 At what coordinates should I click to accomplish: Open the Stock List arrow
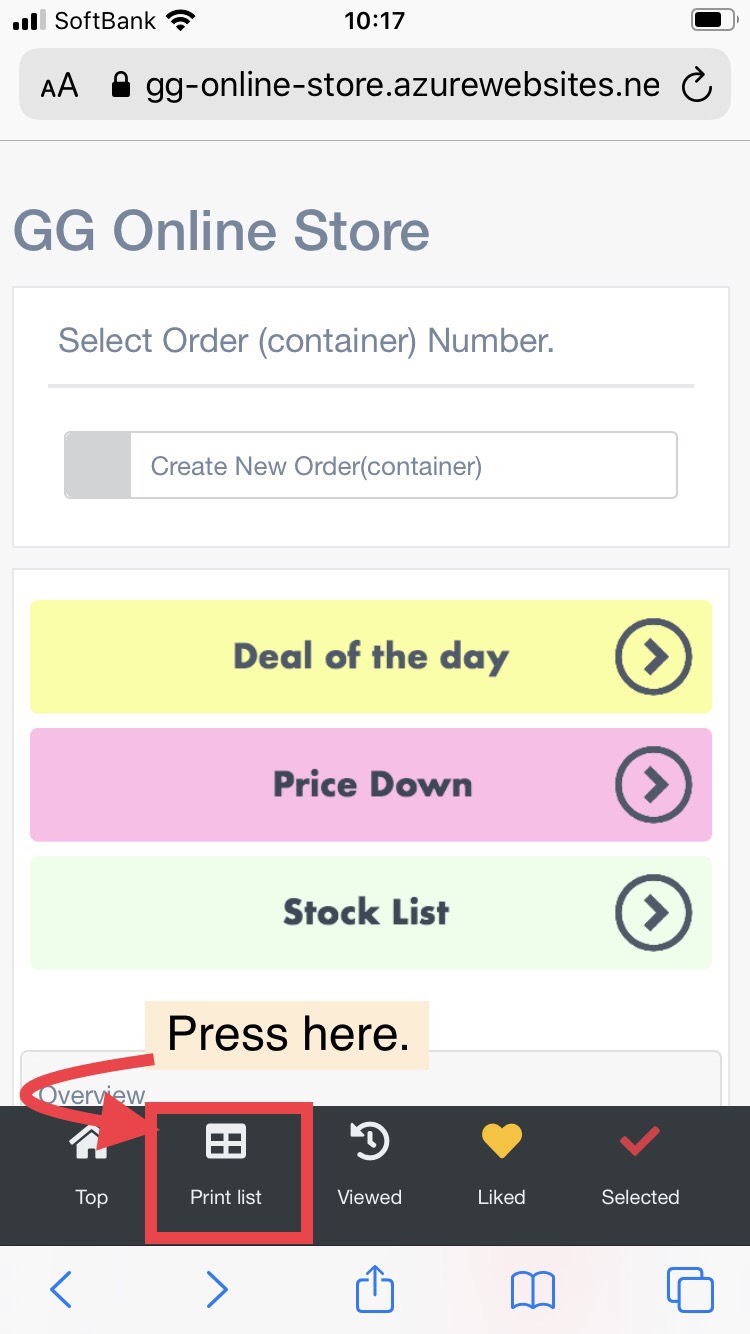(x=654, y=913)
